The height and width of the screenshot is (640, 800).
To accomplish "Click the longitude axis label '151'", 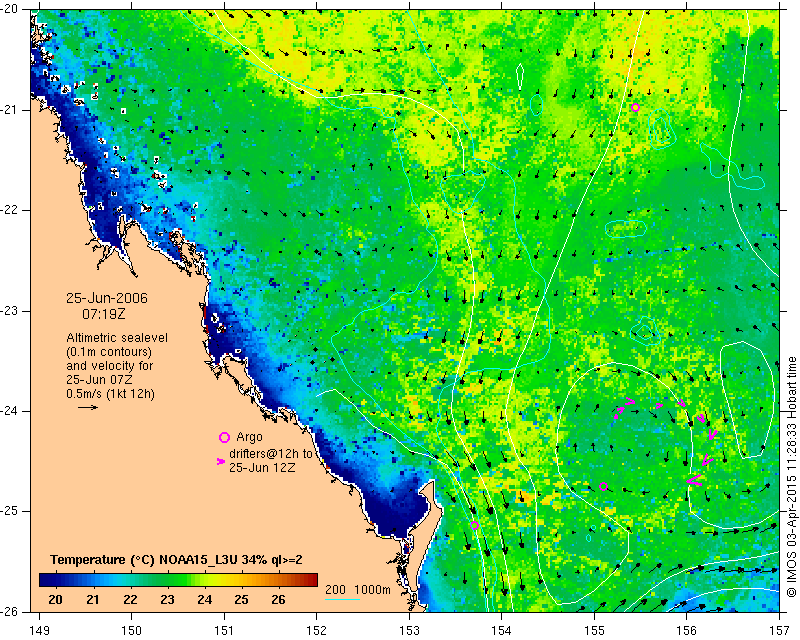I will click(x=224, y=631).
